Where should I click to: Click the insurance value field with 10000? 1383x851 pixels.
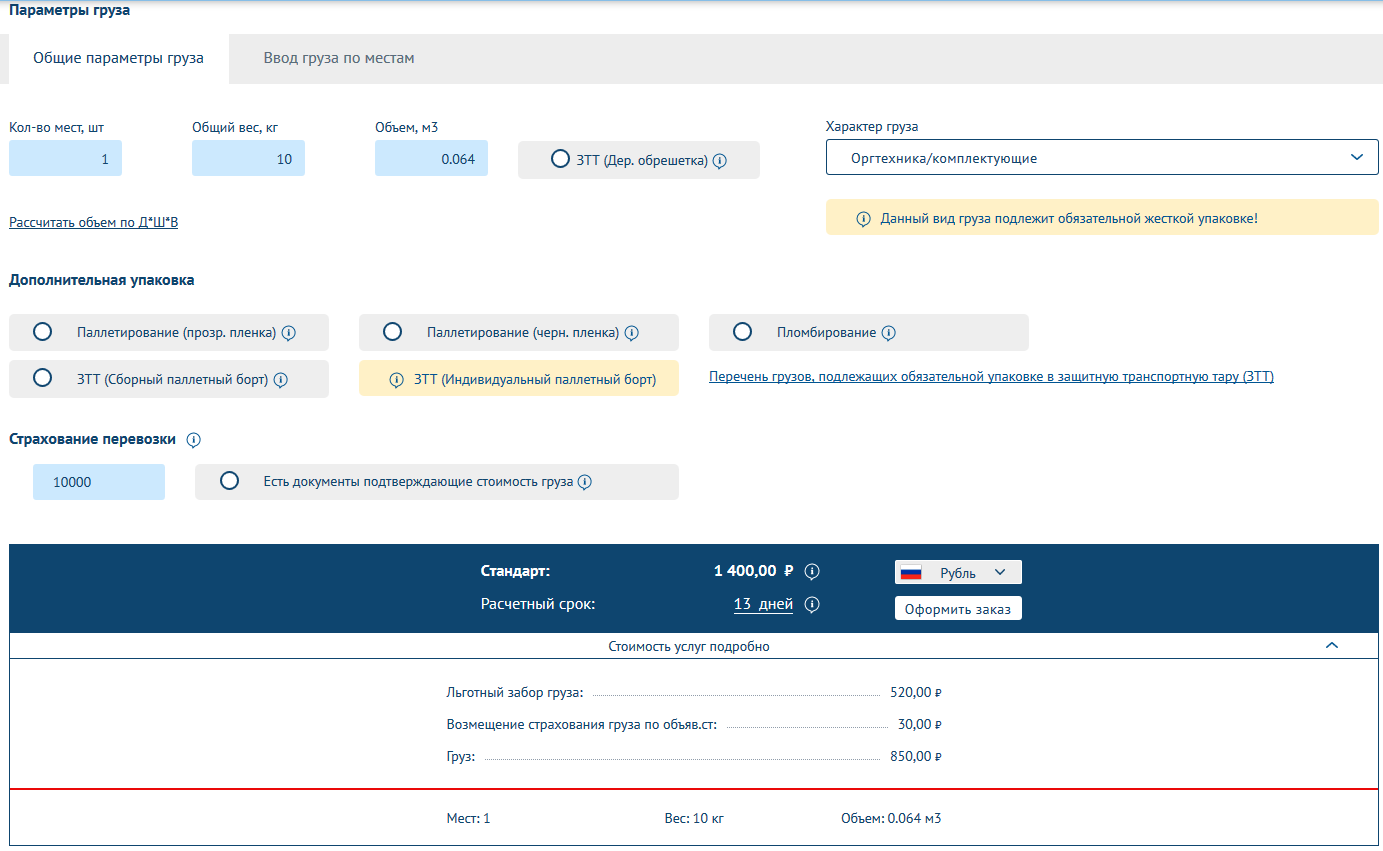pos(98,482)
